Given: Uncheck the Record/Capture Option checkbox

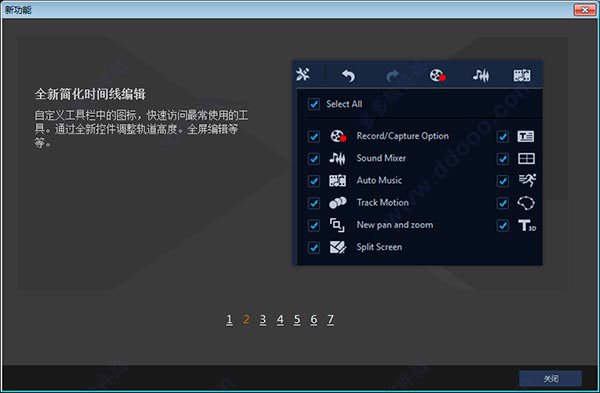Looking at the screenshot, I should click(314, 136).
